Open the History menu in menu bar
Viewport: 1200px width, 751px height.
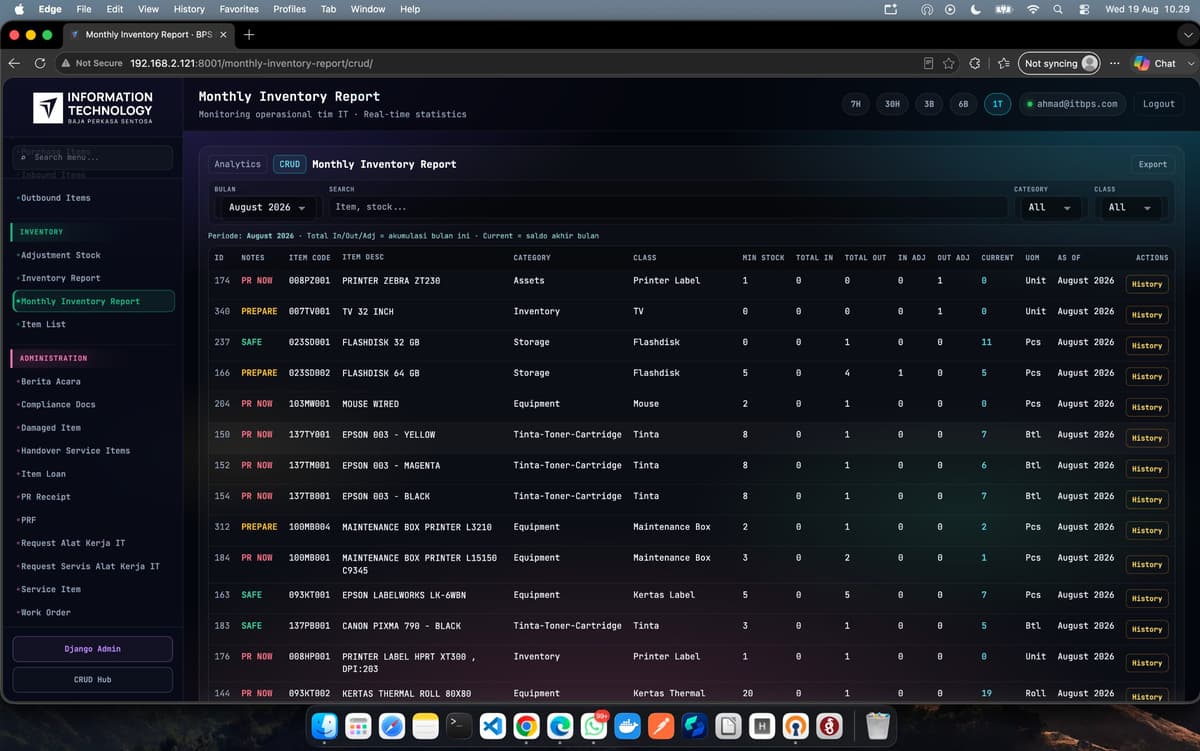[x=189, y=9]
